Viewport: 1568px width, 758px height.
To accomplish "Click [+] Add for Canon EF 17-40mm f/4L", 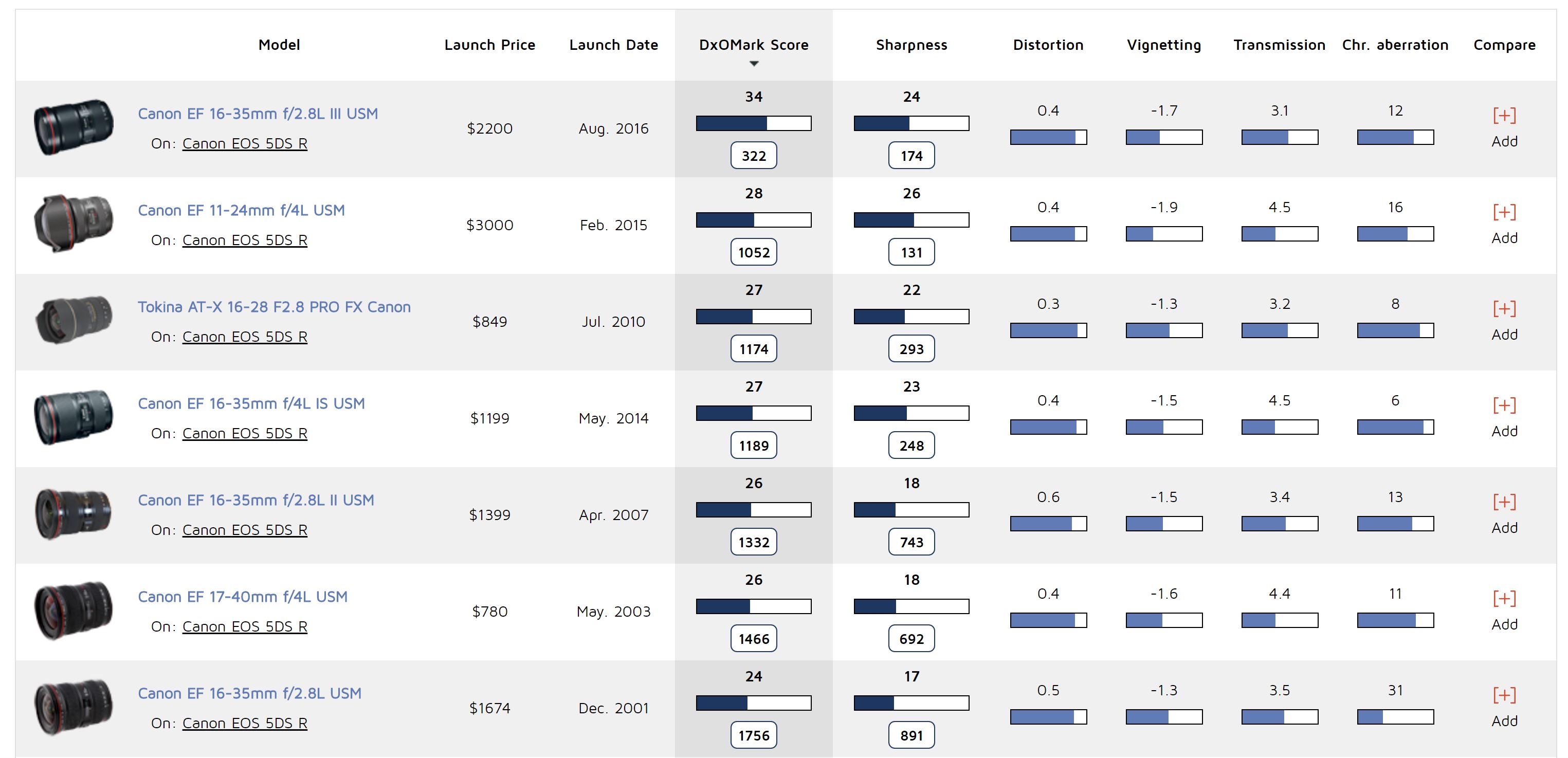I will coord(1503,599).
